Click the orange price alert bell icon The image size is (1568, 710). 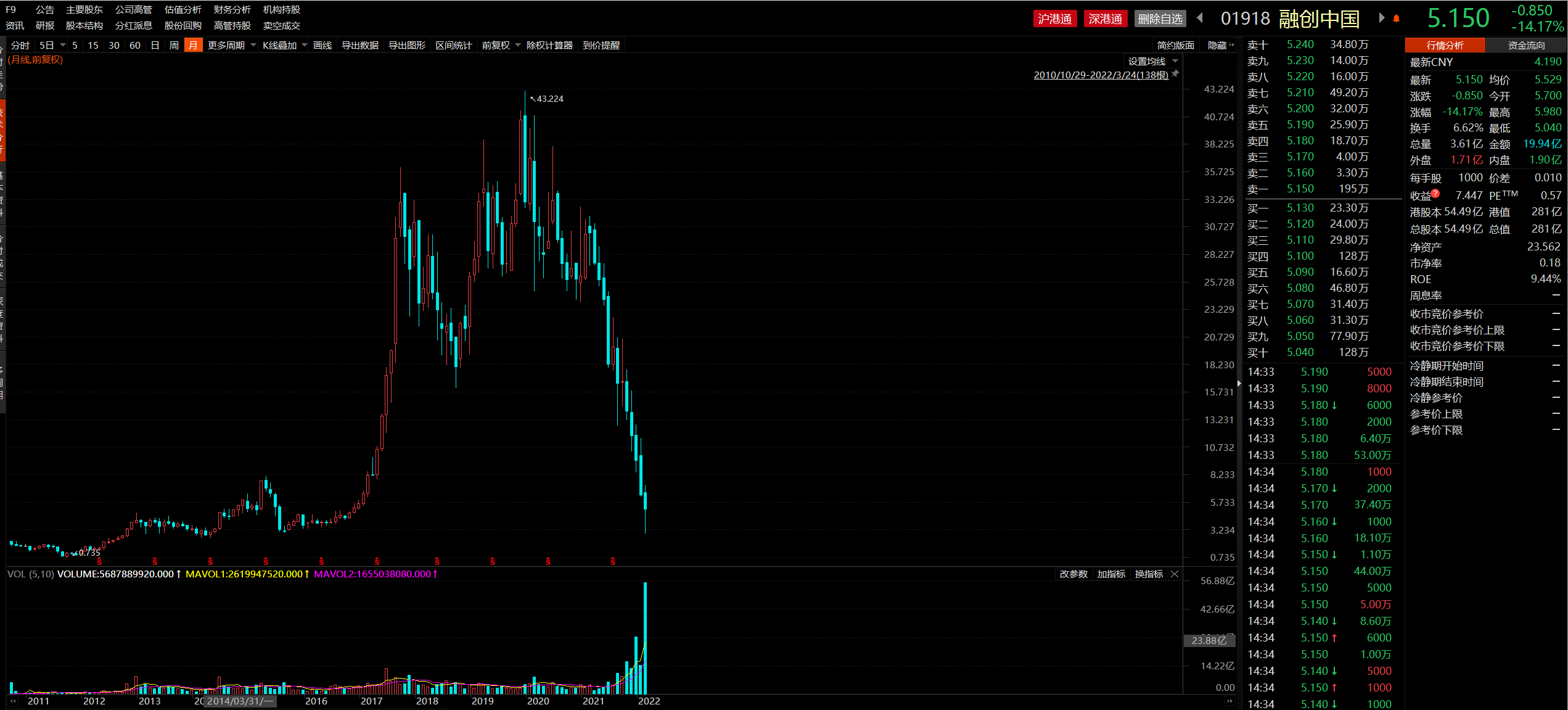[1396, 19]
